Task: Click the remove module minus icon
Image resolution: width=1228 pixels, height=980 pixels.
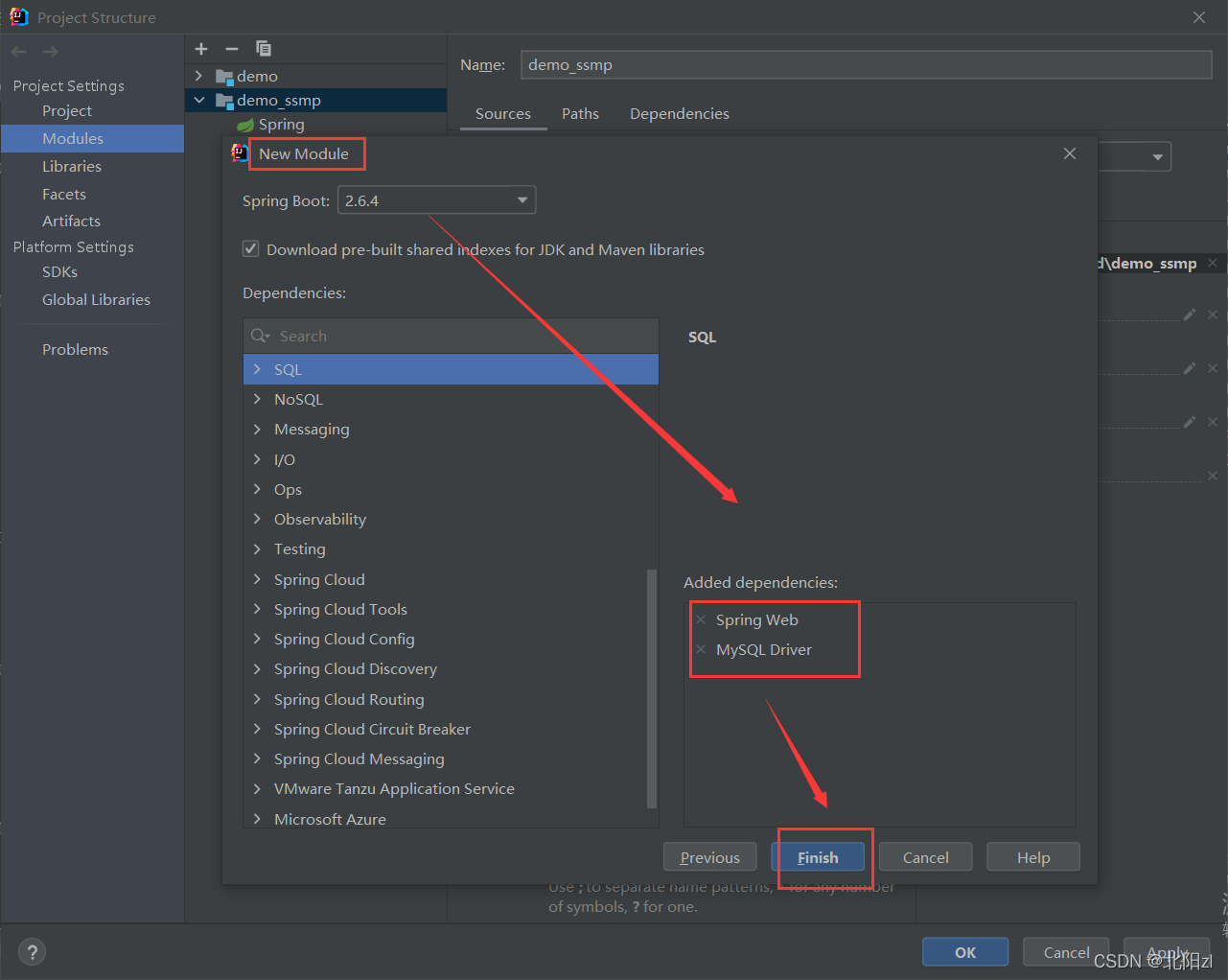Action: [x=231, y=49]
